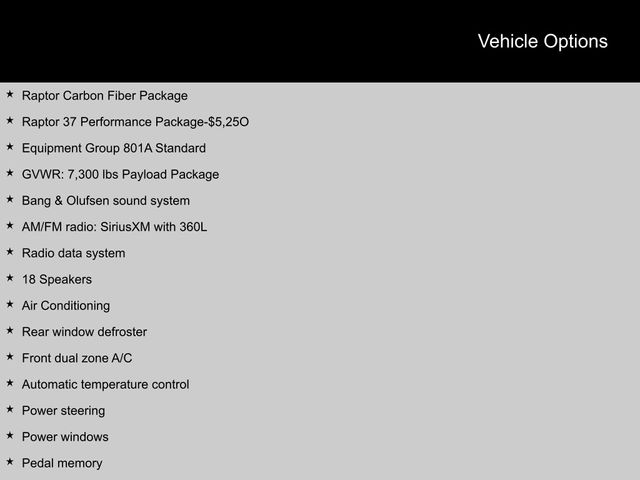Click the GVWR: 7,300 lbs Payload Package line
This screenshot has width=640, height=480.
tap(120, 174)
